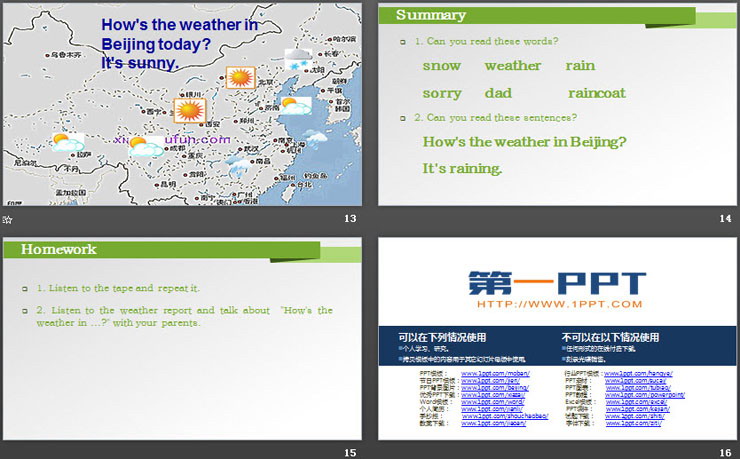Select the partly cloudy icon beside Chengdu
Viewport: 740px width, 459px height.
(x=146, y=148)
